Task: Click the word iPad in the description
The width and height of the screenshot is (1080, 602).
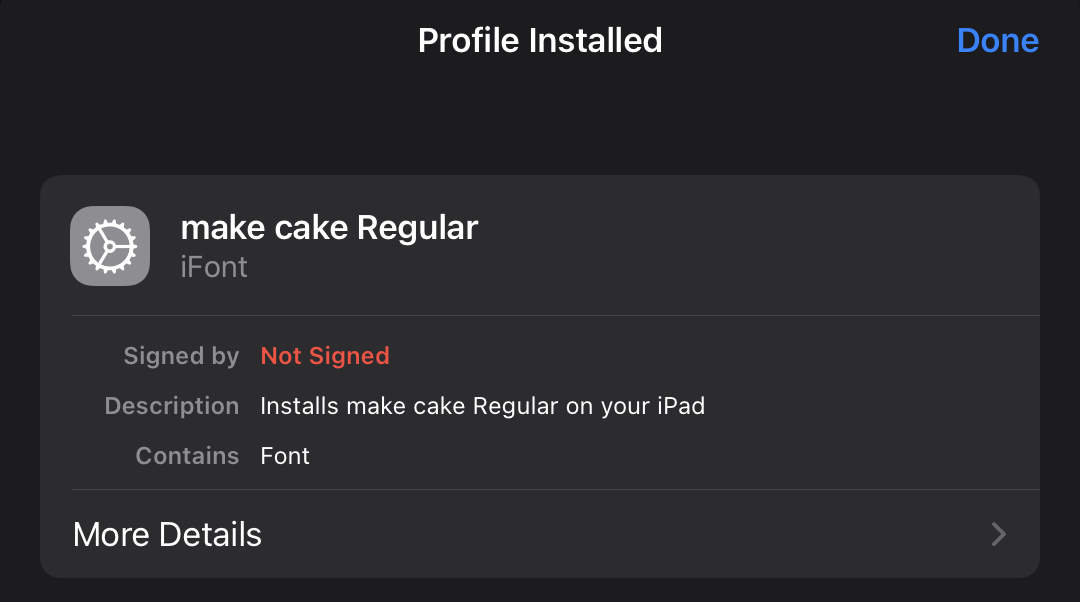Action: (x=680, y=406)
